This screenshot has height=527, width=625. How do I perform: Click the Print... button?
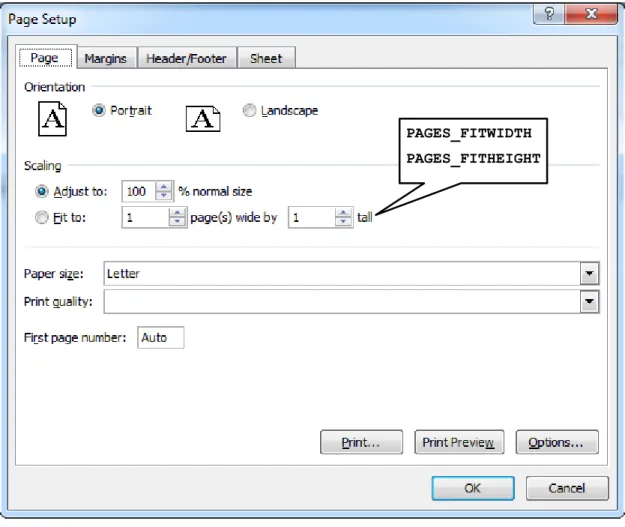coord(361,442)
